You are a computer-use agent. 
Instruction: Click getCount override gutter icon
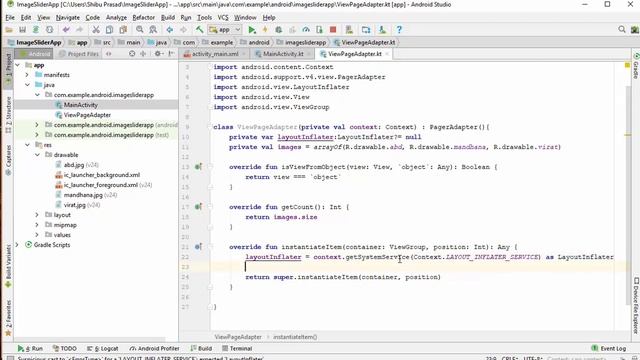click(198, 207)
